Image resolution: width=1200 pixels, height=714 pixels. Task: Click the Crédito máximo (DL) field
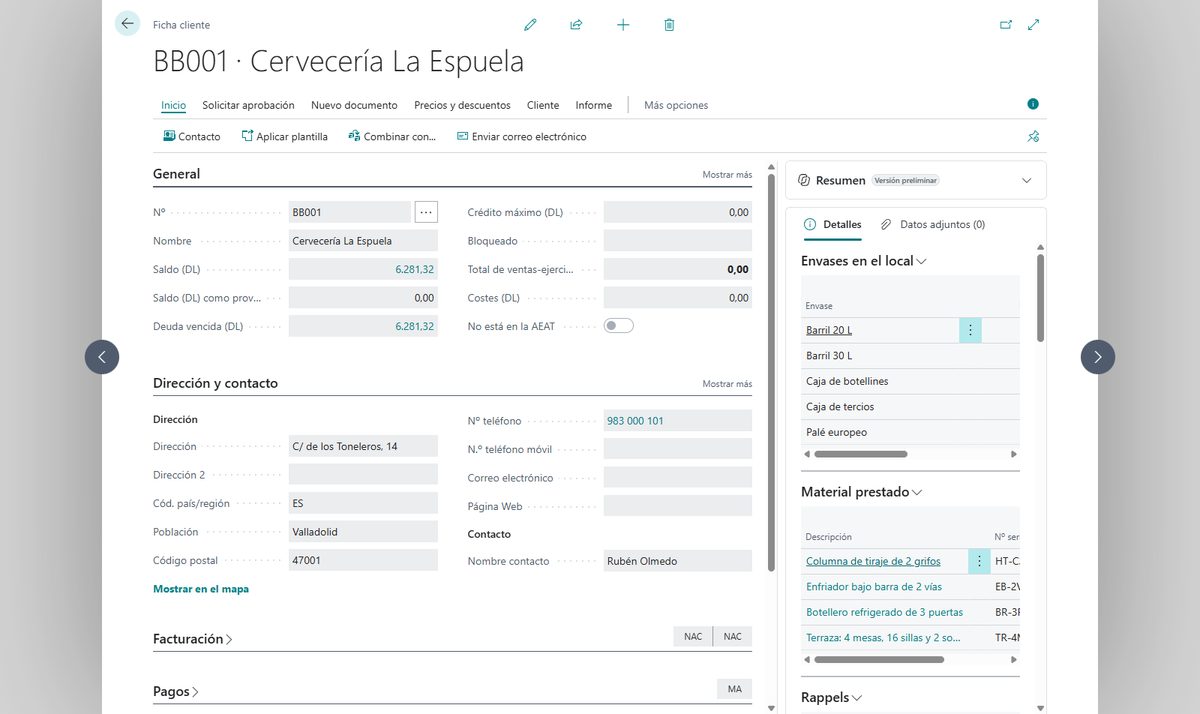(x=678, y=212)
